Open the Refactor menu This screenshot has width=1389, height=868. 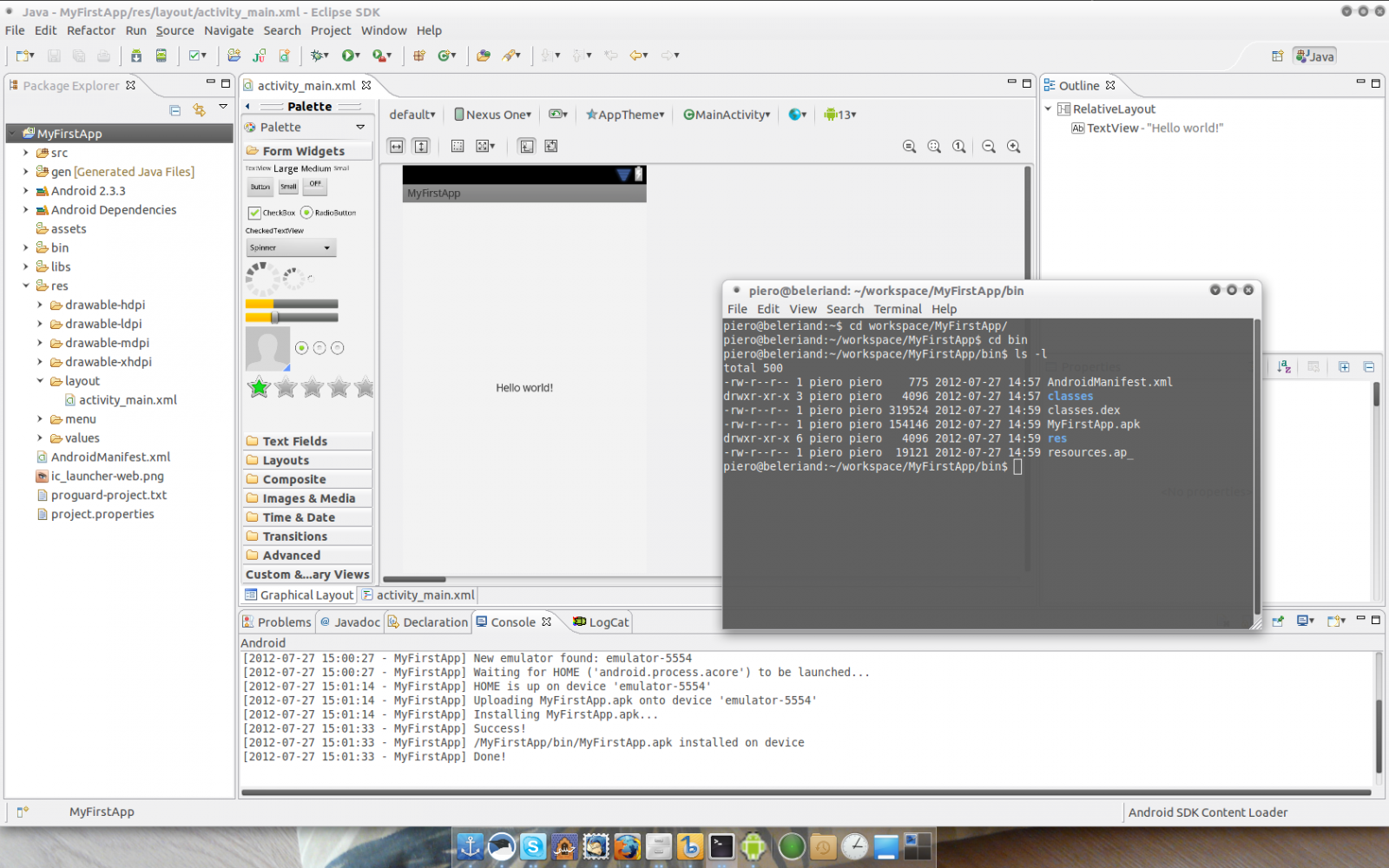(x=90, y=30)
